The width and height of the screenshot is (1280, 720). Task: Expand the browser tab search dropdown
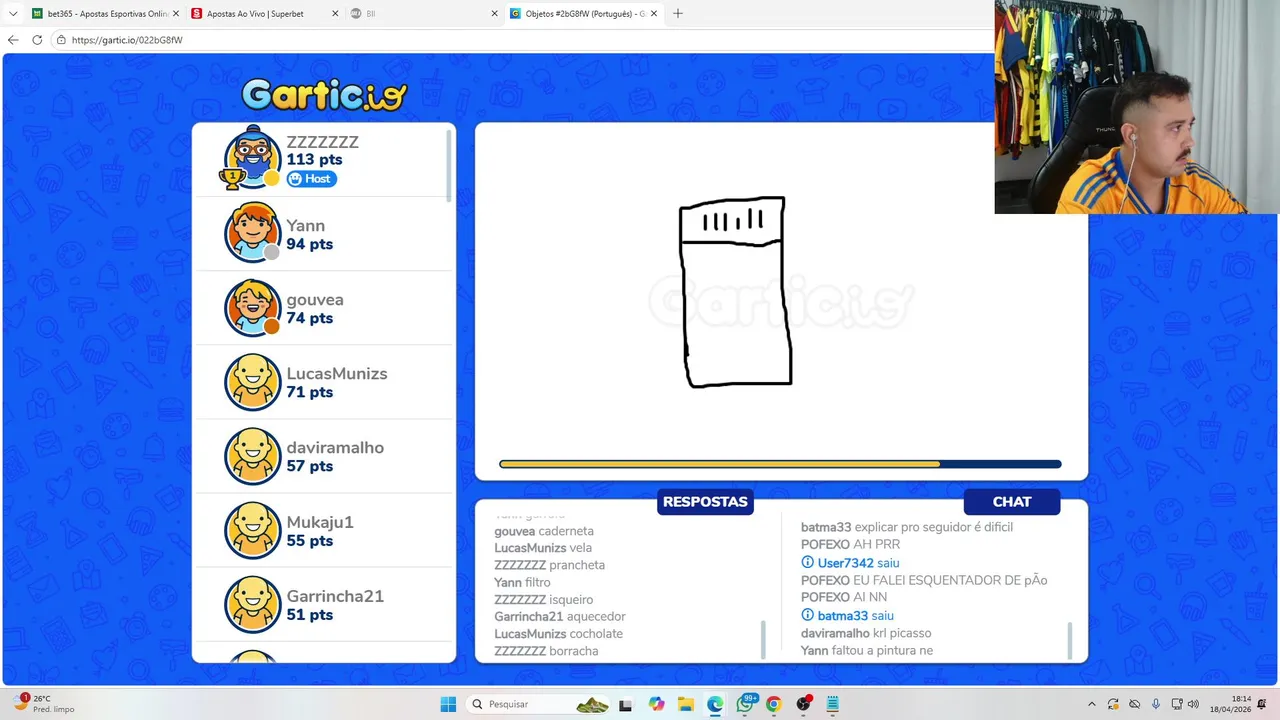click(x=13, y=14)
